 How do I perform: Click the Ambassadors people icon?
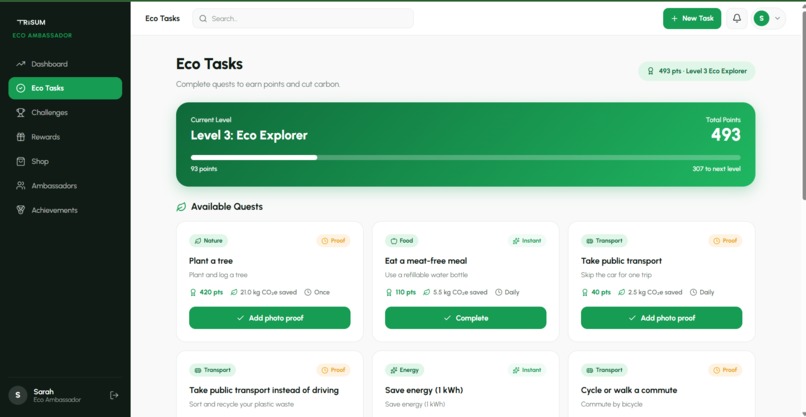21,186
